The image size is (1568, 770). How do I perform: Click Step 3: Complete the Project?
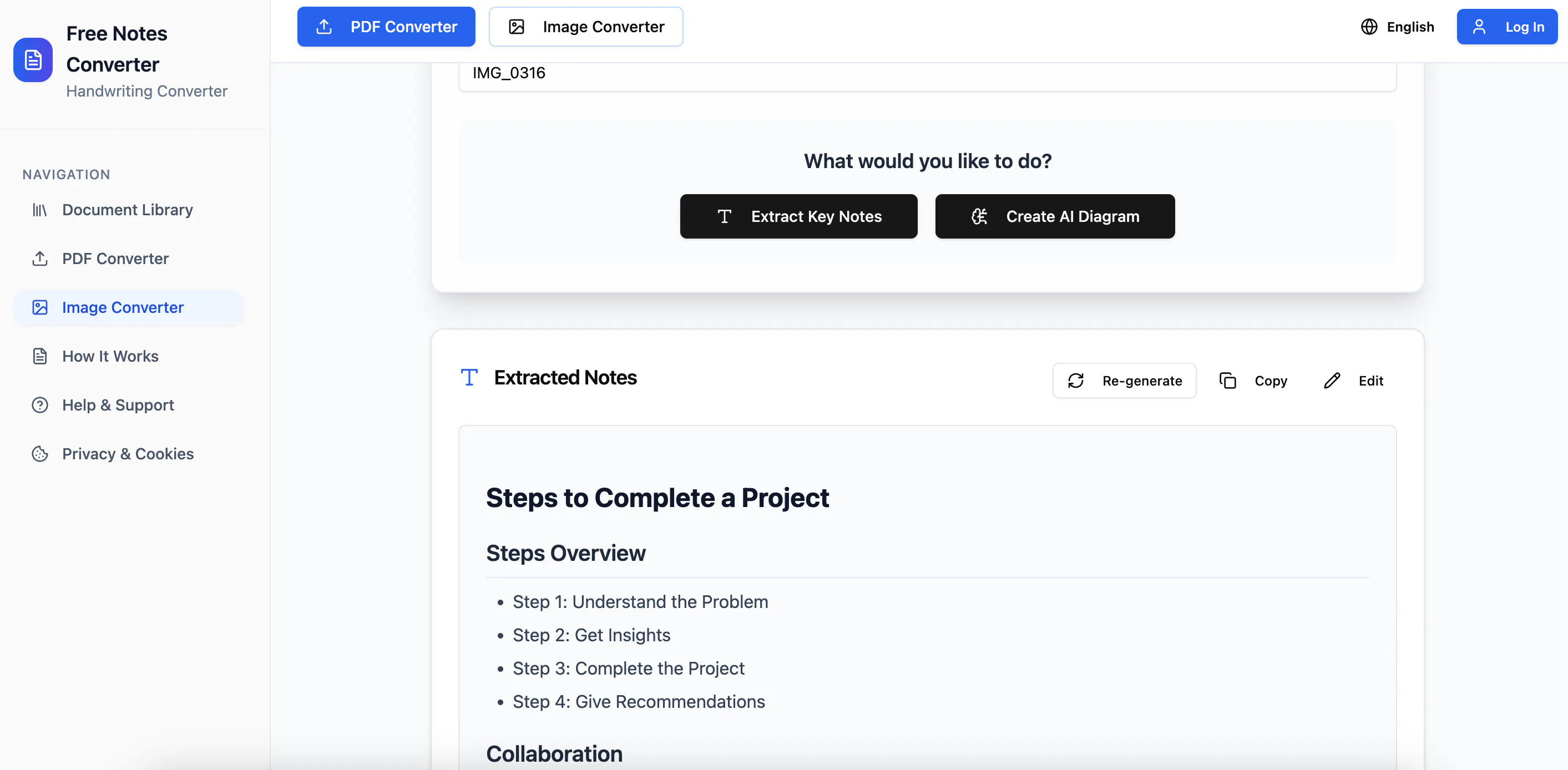coord(629,668)
